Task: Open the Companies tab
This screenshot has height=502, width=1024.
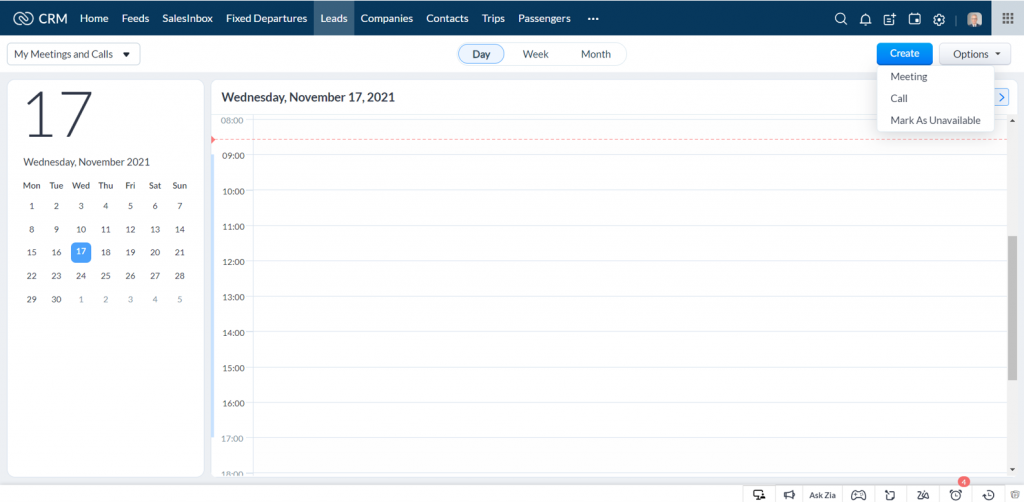Action: click(387, 18)
